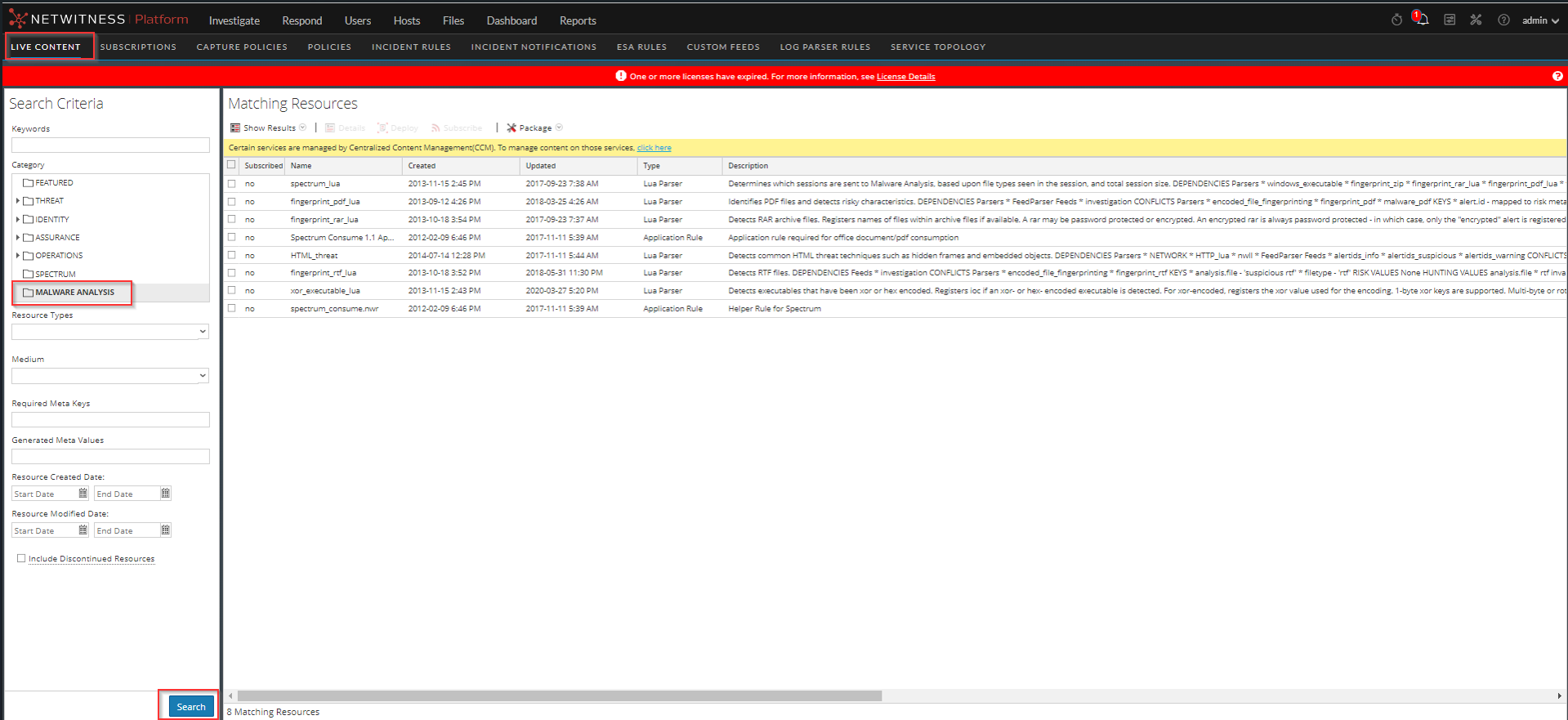This screenshot has height=720, width=1568.
Task: Select the MALWARE ANALYSIS category folder
Action: click(69, 292)
